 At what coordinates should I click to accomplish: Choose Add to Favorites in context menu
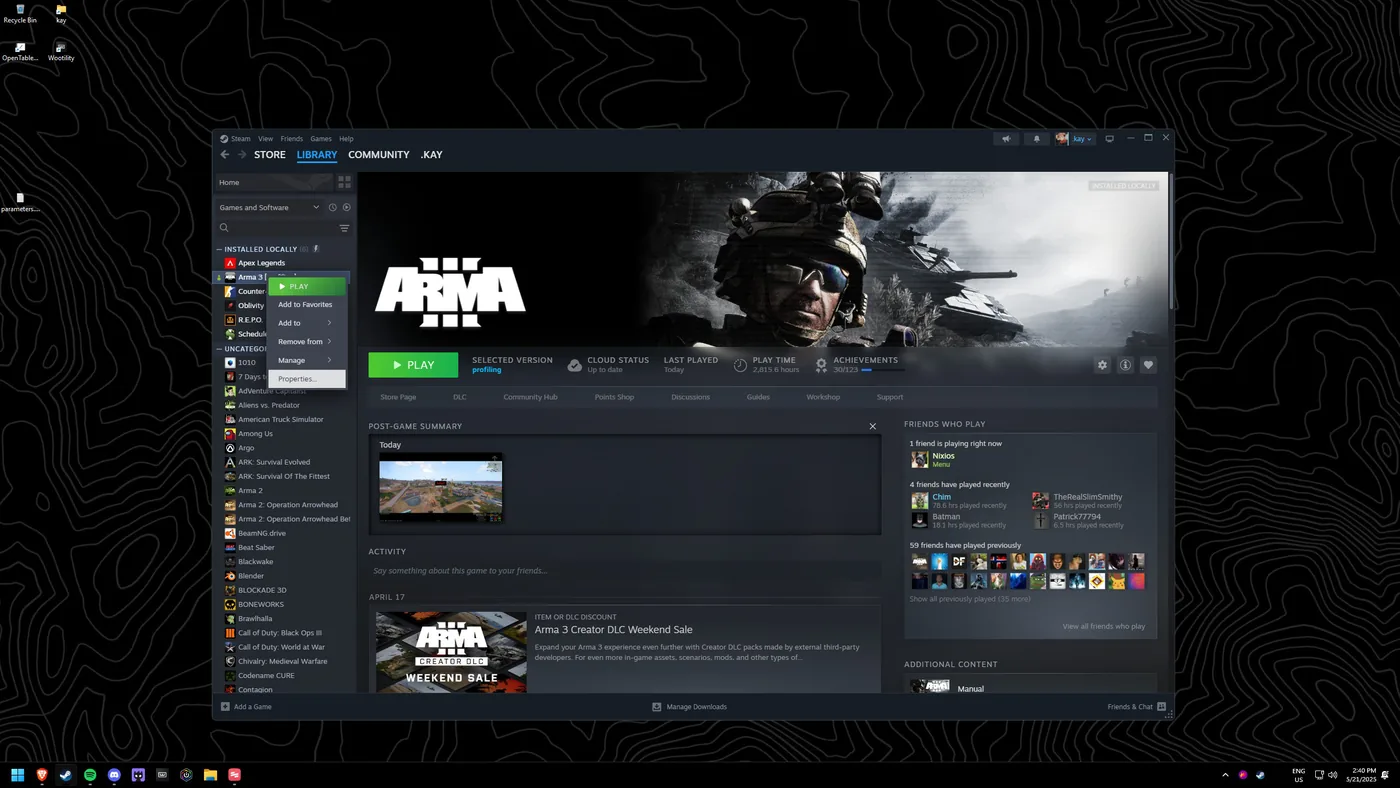pos(307,305)
